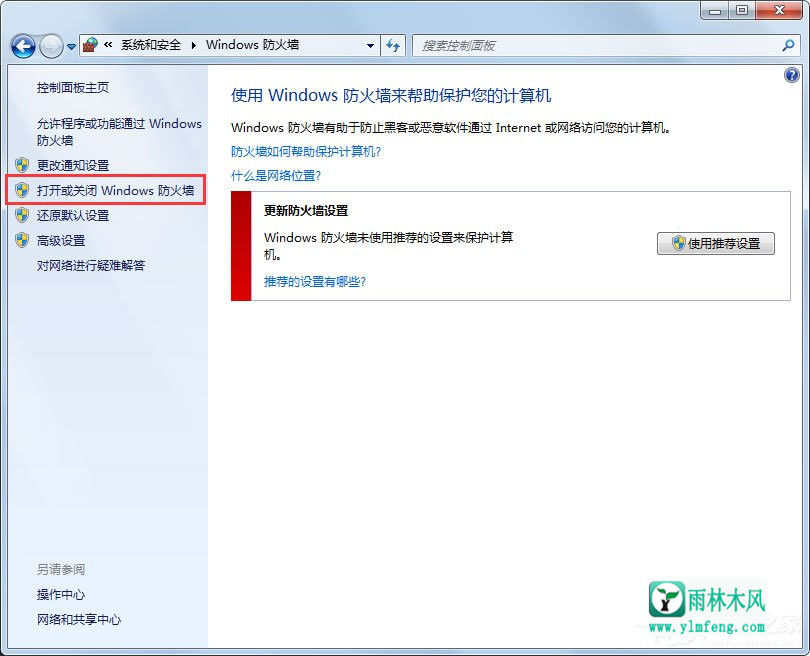
Task: Click the grayed Forward navigation arrow
Action: 51,46
